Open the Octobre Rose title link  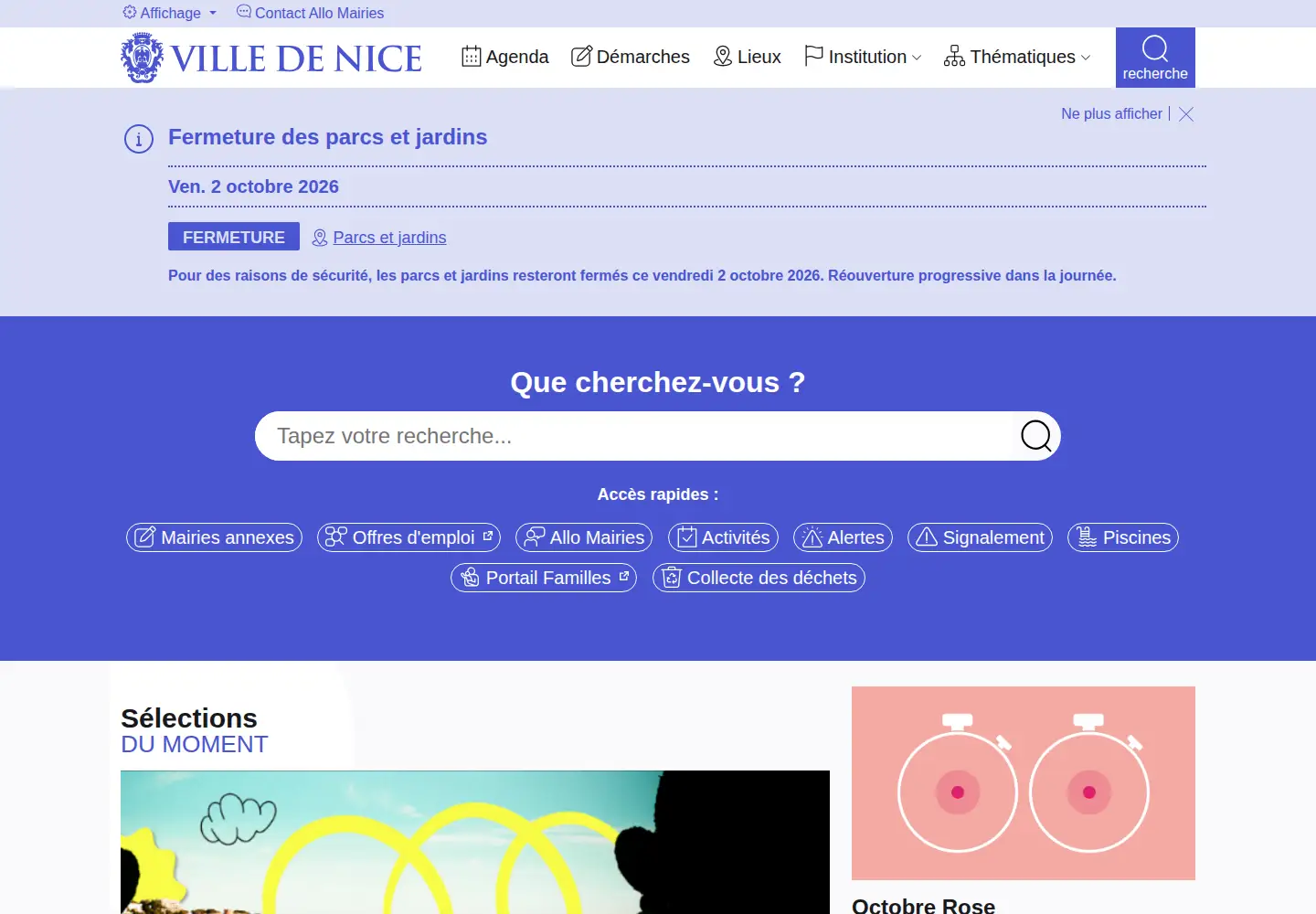(923, 906)
